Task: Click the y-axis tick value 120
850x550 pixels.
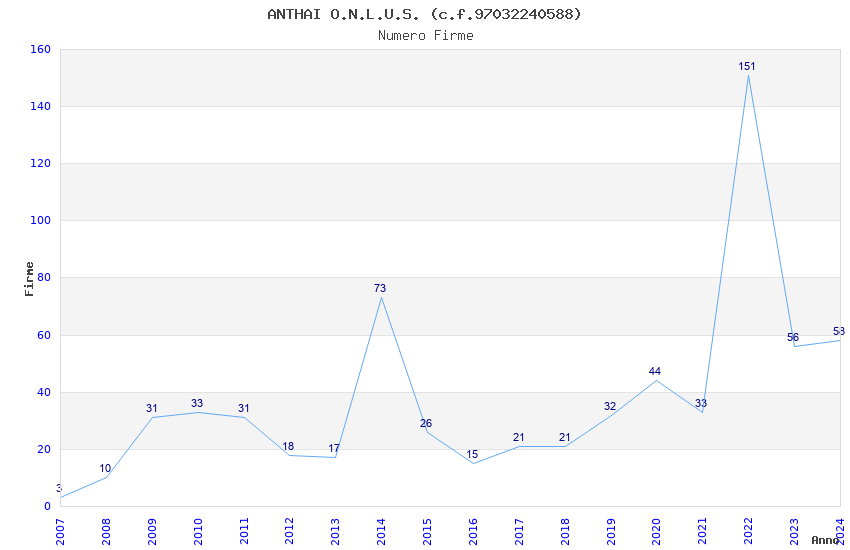Action: 40,164
